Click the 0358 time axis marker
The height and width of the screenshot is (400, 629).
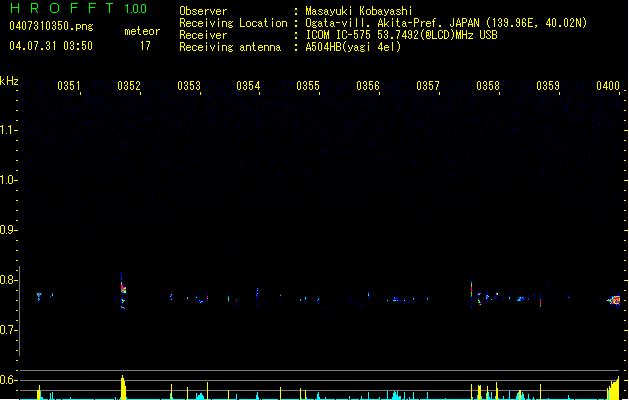pyautogui.click(x=488, y=85)
